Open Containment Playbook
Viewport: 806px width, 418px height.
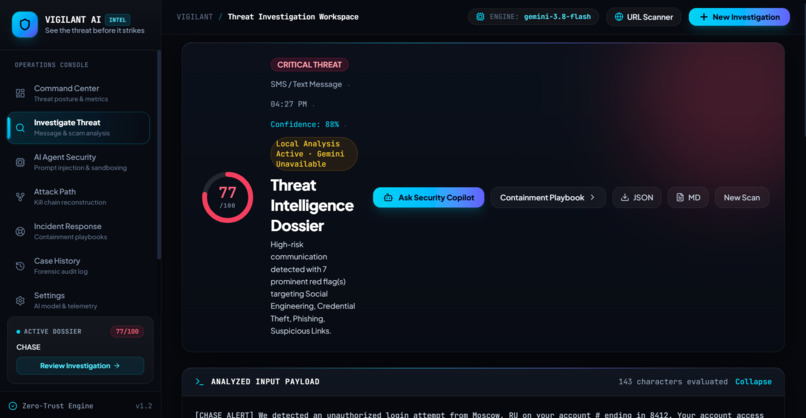(x=548, y=197)
